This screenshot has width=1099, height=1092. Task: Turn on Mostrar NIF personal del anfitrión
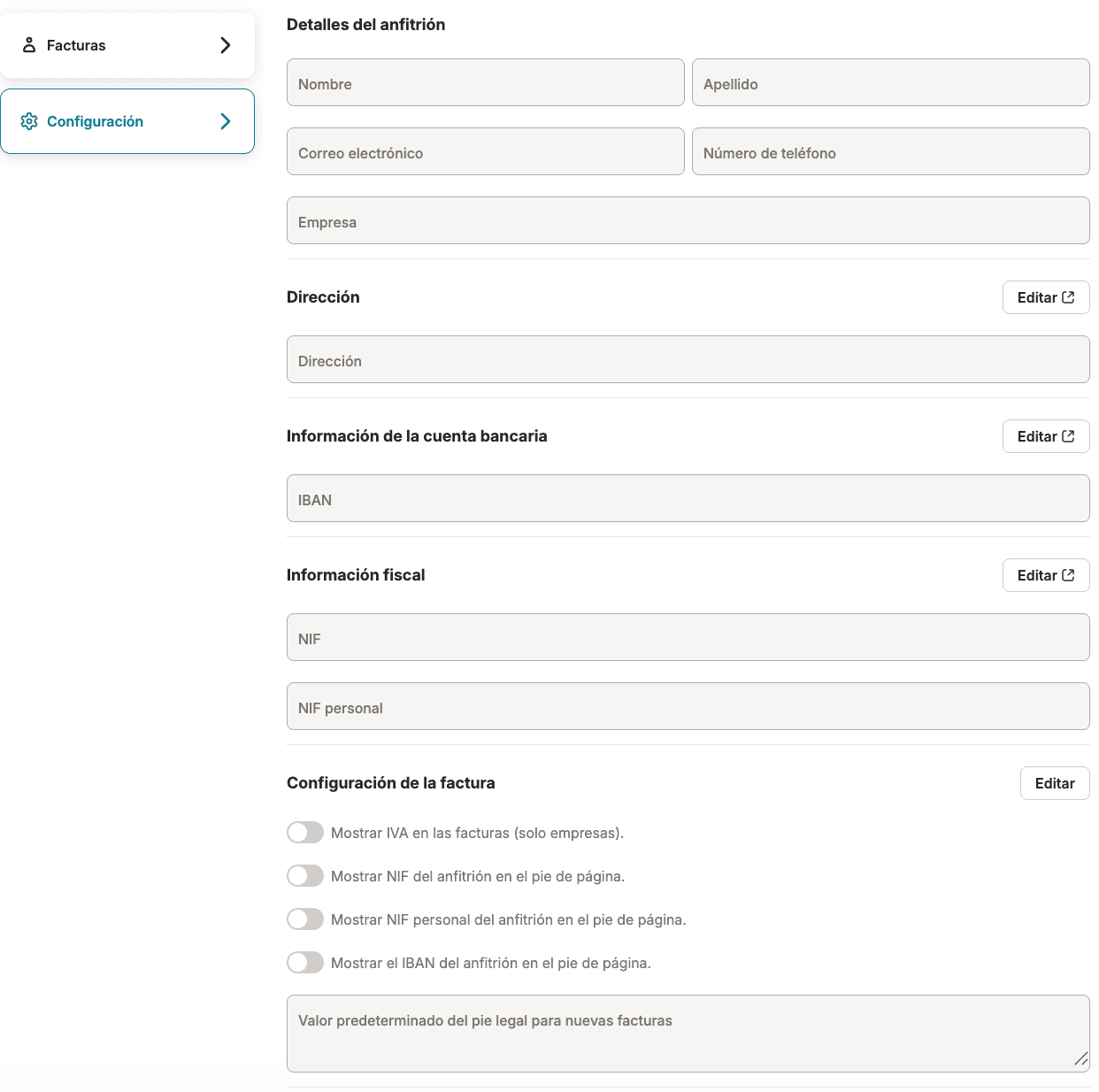305,919
